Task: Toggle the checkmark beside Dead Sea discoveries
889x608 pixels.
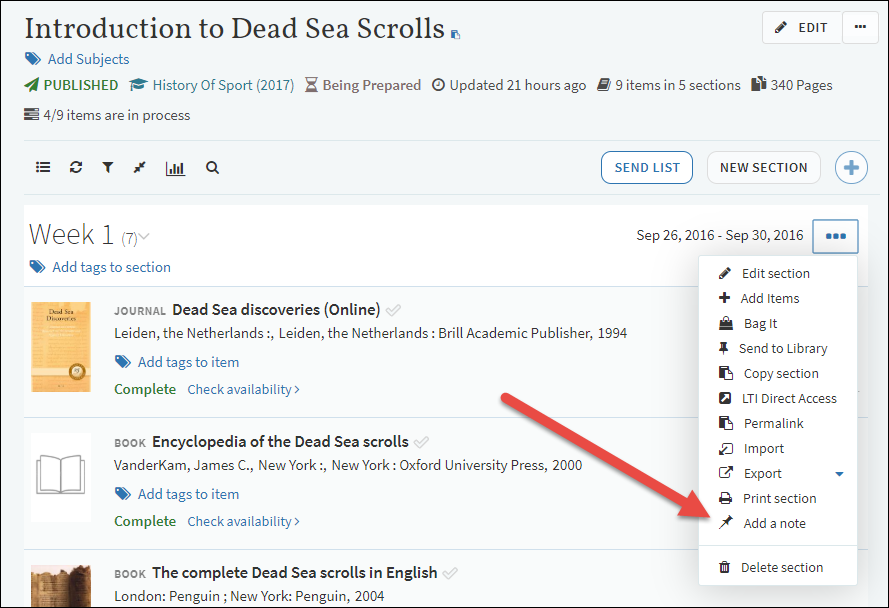Action: [393, 310]
